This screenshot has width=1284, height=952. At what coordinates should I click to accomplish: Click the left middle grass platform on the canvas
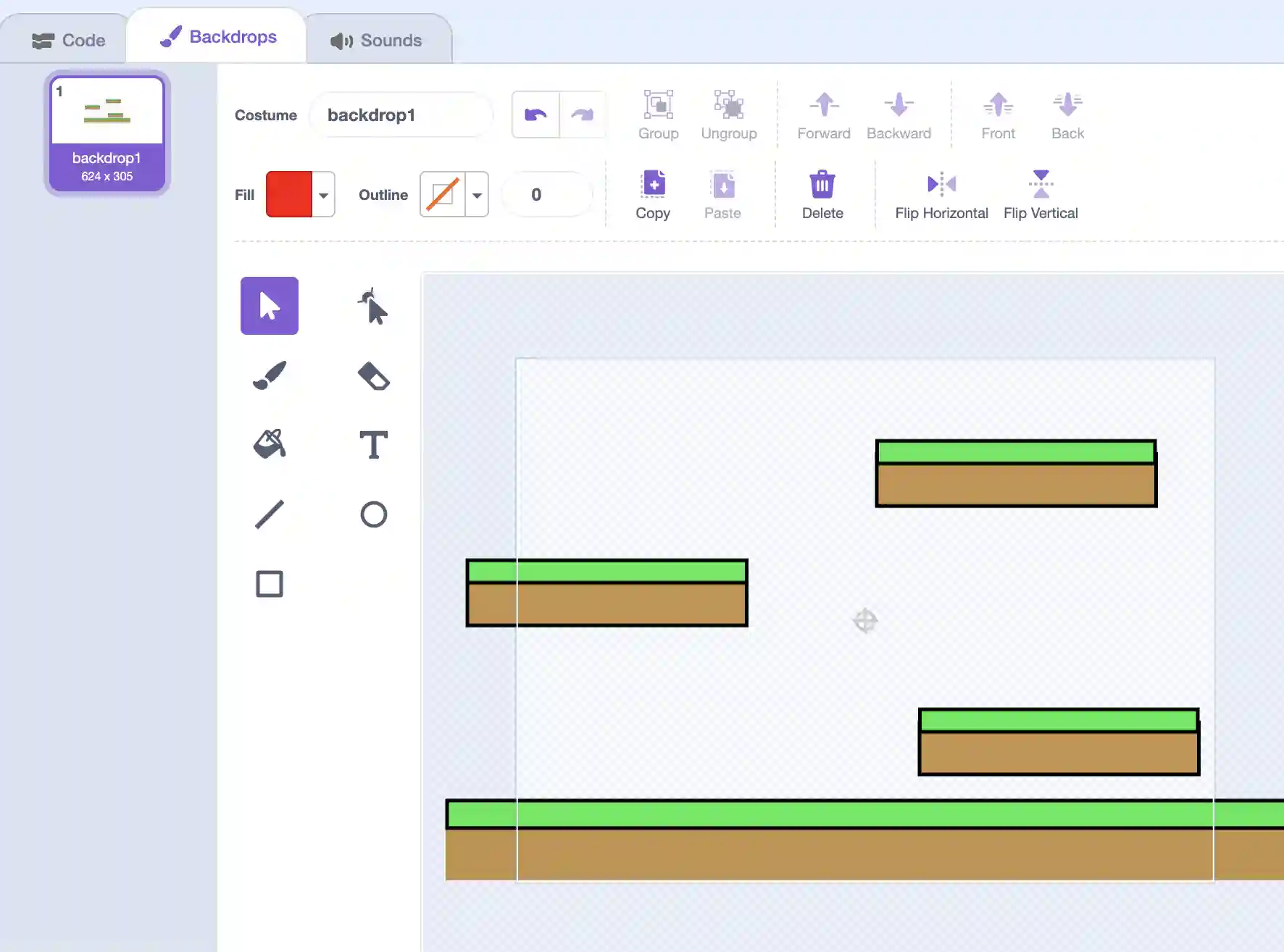(606, 593)
